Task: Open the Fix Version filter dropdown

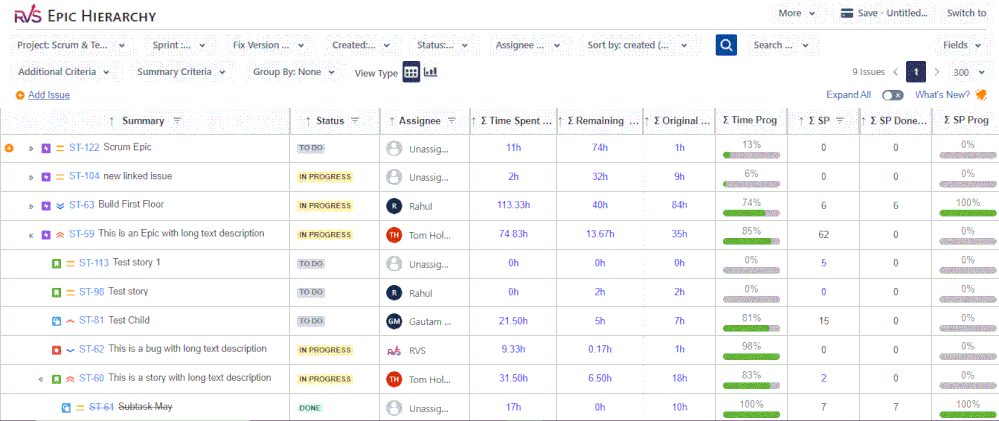Action: (268, 45)
